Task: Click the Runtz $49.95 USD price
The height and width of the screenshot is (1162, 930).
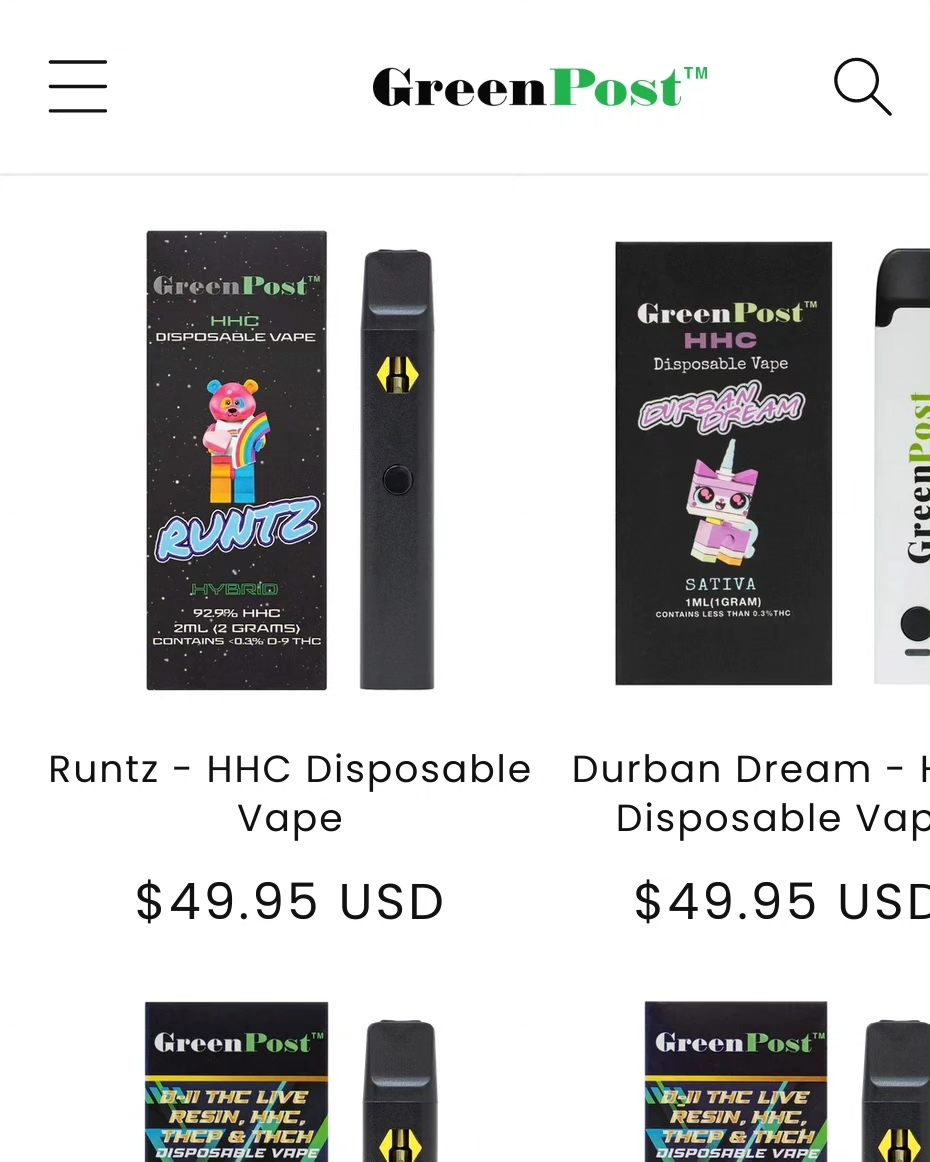Action: coord(290,901)
